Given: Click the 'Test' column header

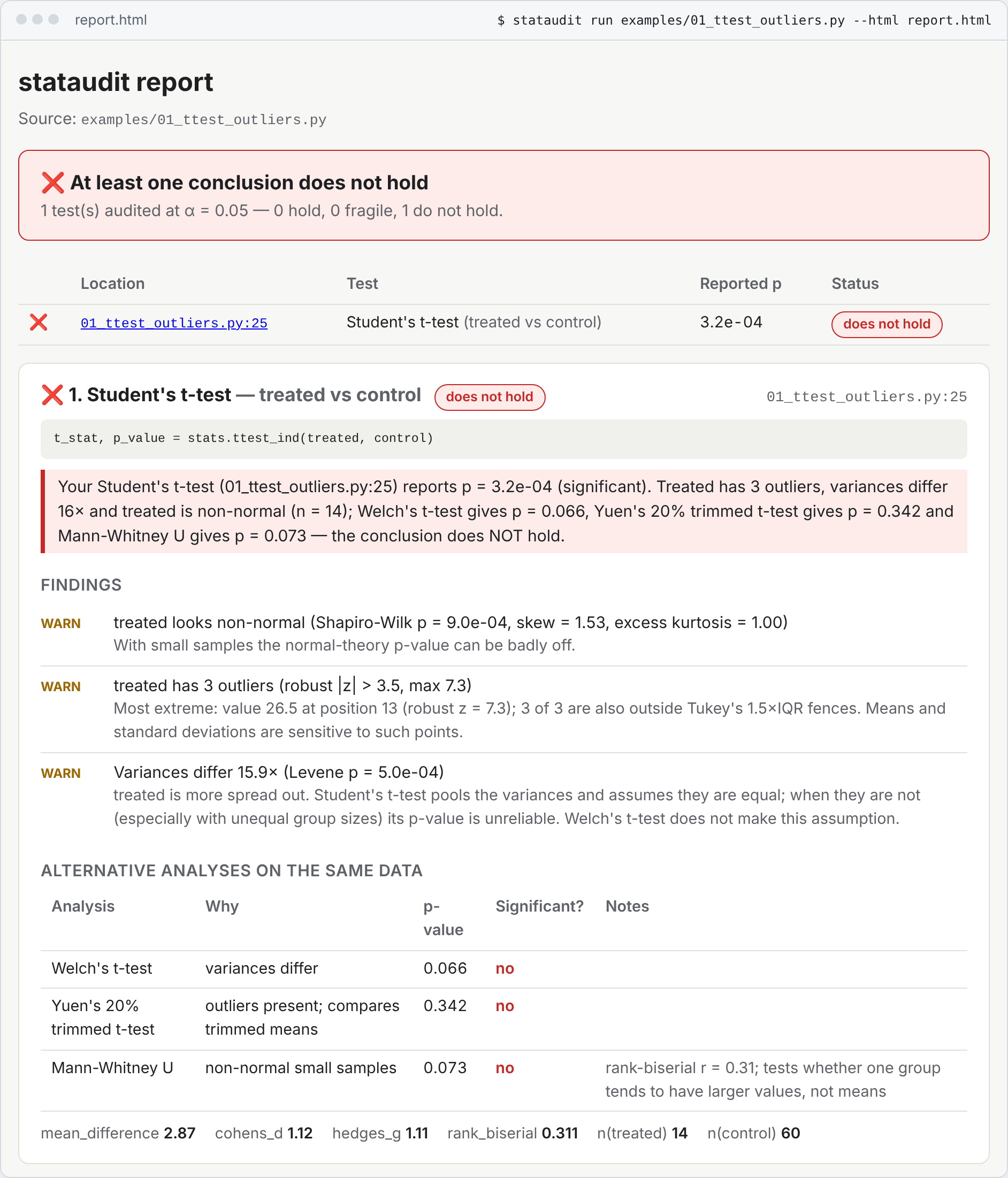Looking at the screenshot, I should coord(362,284).
